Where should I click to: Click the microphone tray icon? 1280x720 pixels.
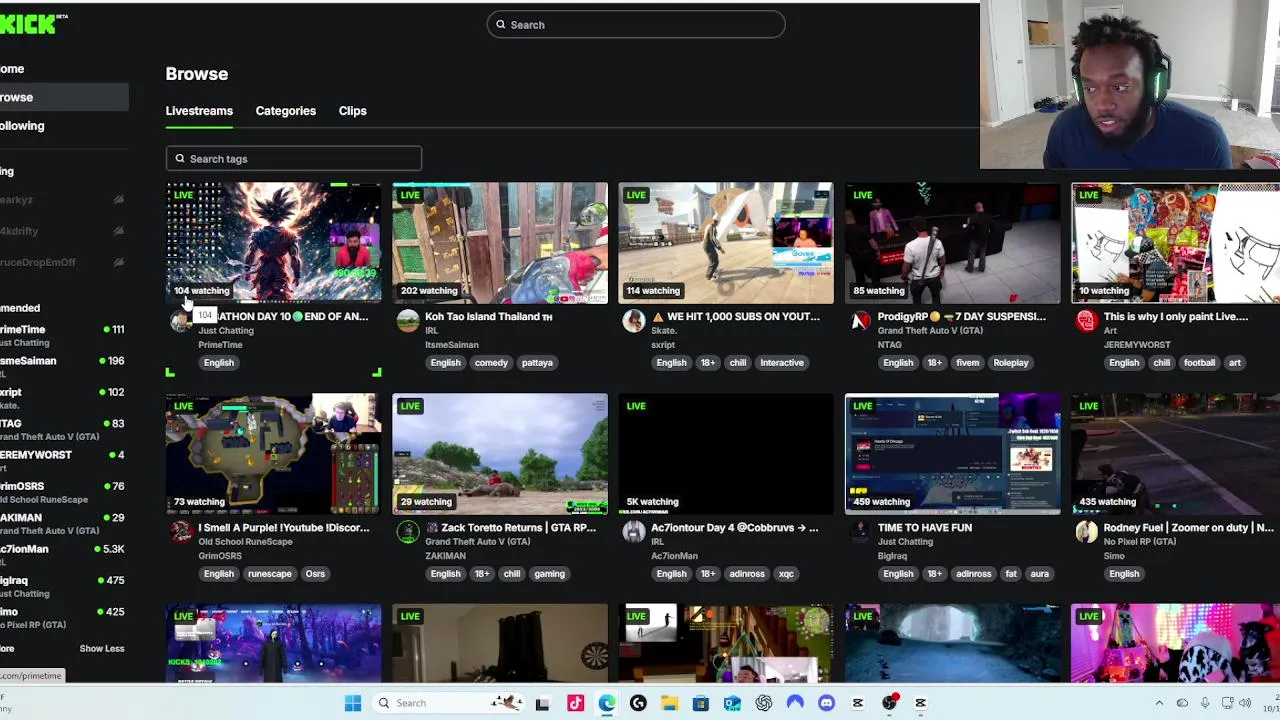[1204, 703]
